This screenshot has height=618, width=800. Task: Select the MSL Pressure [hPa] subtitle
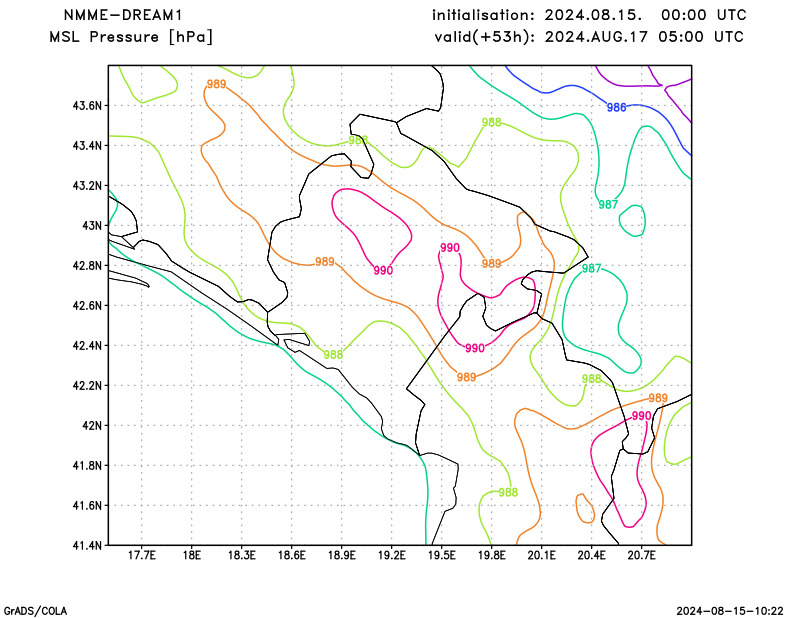coord(131,37)
